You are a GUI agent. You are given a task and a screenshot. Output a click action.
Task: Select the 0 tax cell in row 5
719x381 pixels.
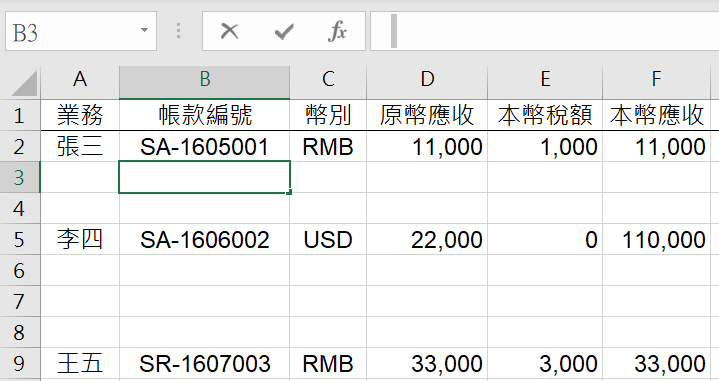545,239
